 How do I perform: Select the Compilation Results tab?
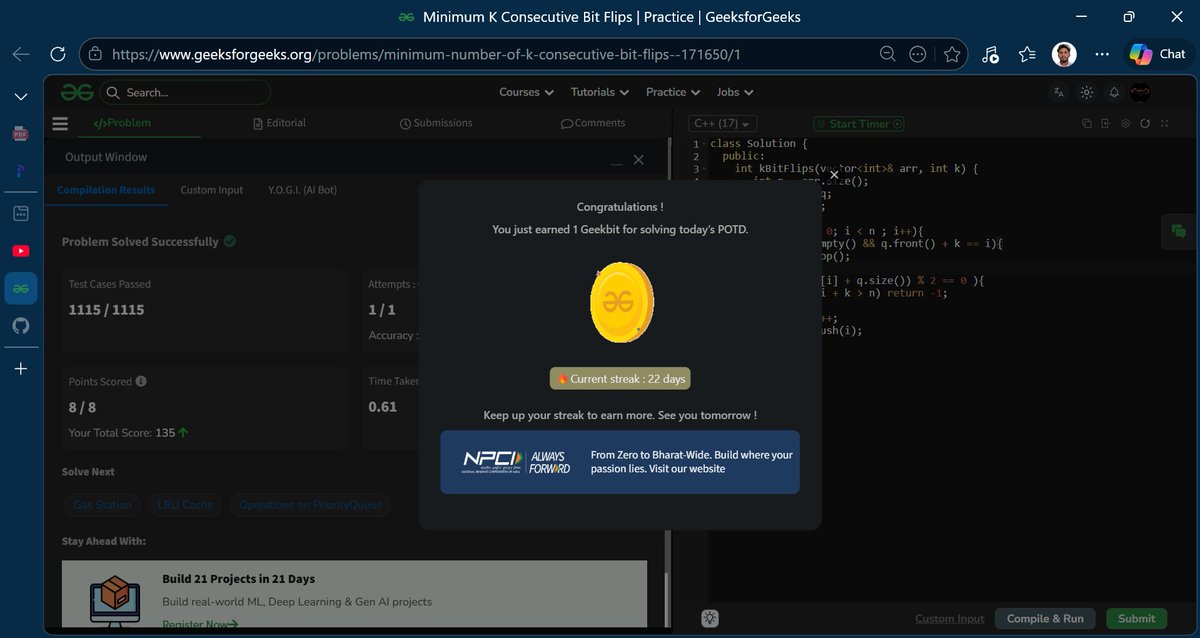point(106,190)
